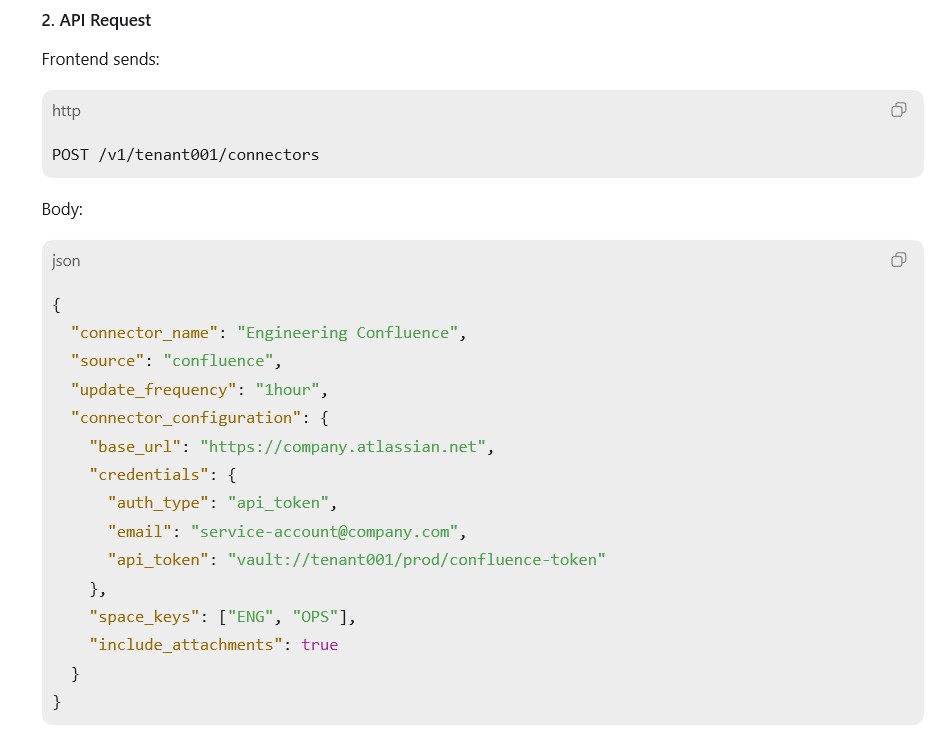Click the "confluence" source value
This screenshot has width=951, height=738.
click(x=218, y=361)
